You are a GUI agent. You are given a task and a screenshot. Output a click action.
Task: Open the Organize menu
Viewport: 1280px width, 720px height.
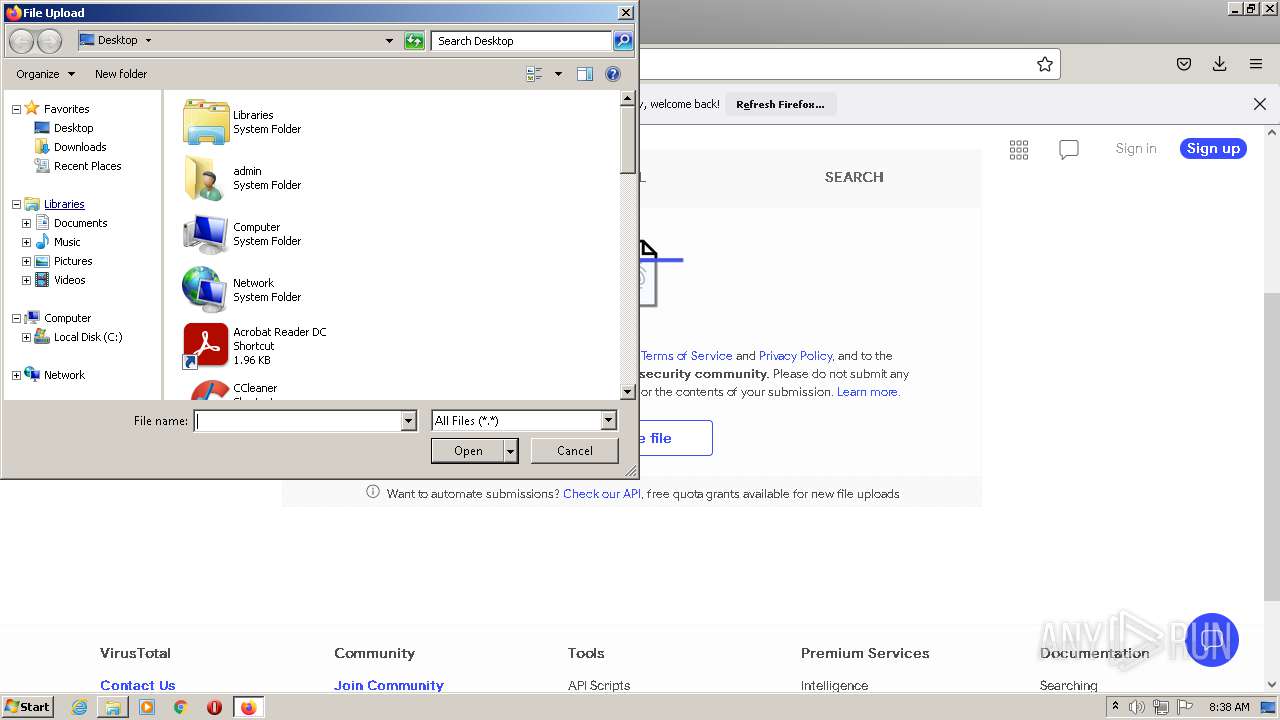pyautogui.click(x=45, y=74)
